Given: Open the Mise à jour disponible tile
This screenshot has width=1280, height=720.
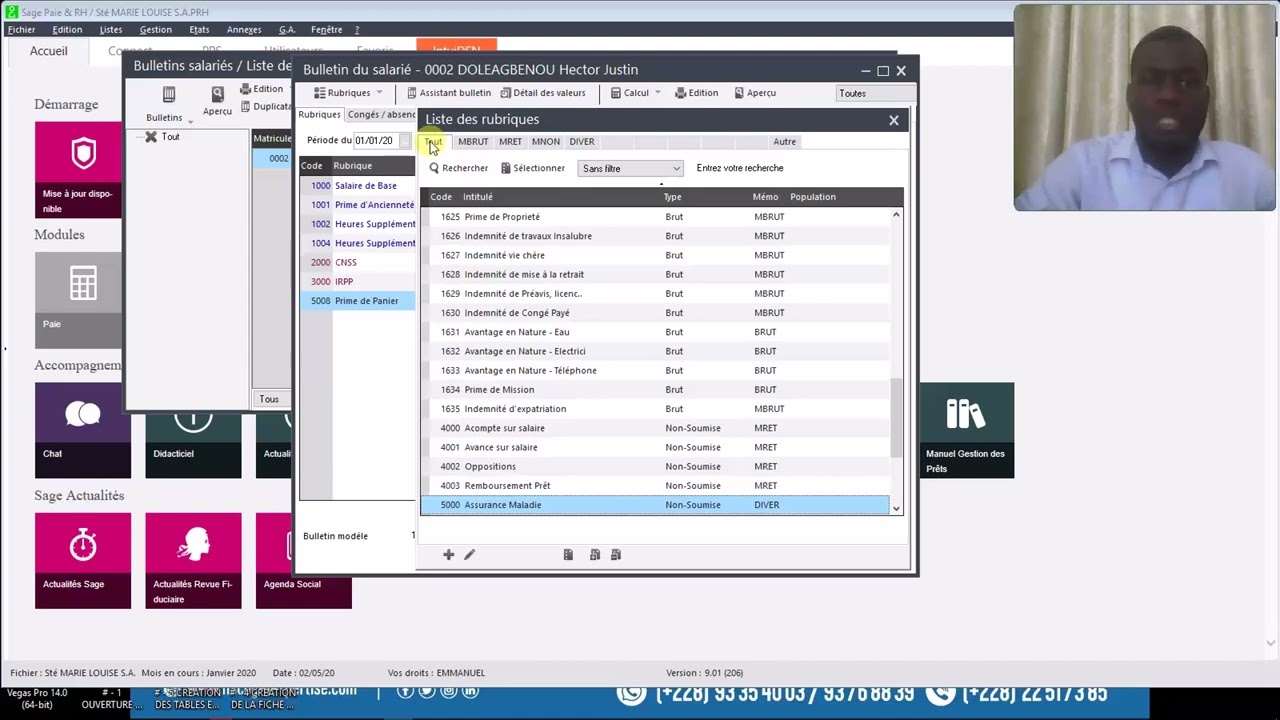Looking at the screenshot, I should click(79, 170).
